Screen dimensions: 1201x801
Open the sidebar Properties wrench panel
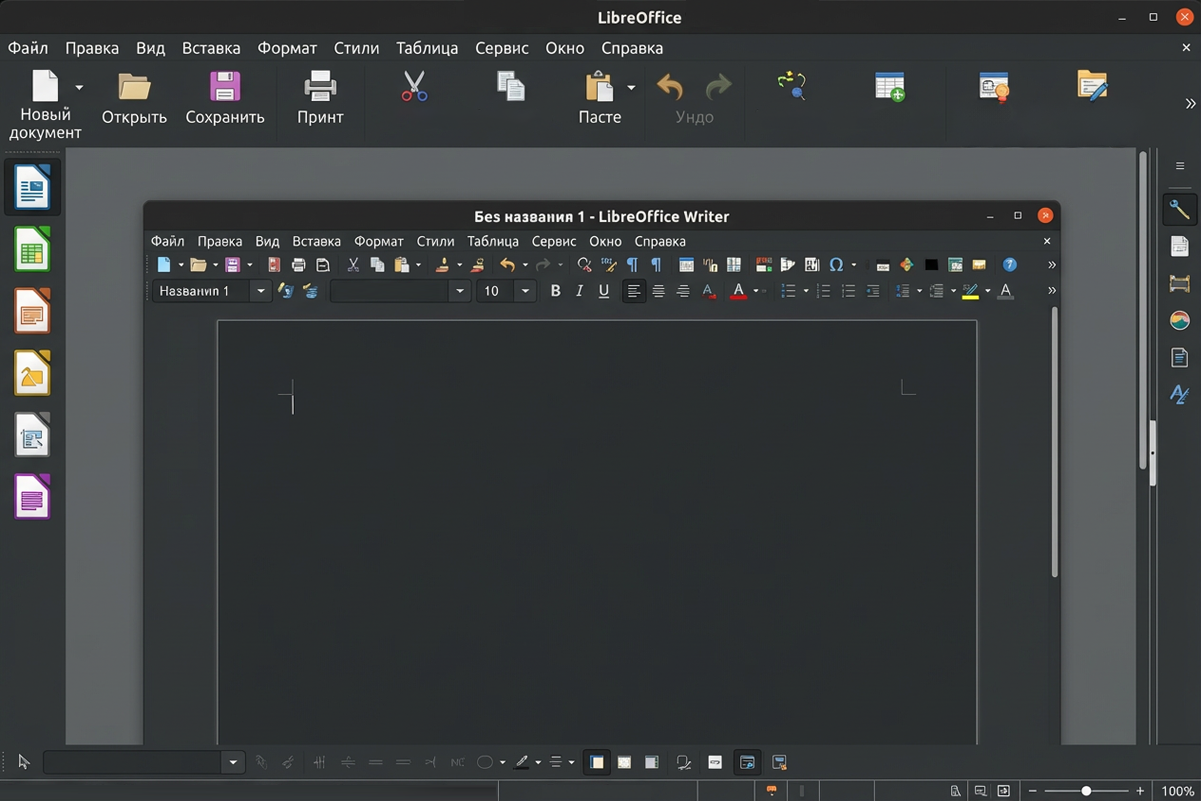pyautogui.click(x=1180, y=210)
